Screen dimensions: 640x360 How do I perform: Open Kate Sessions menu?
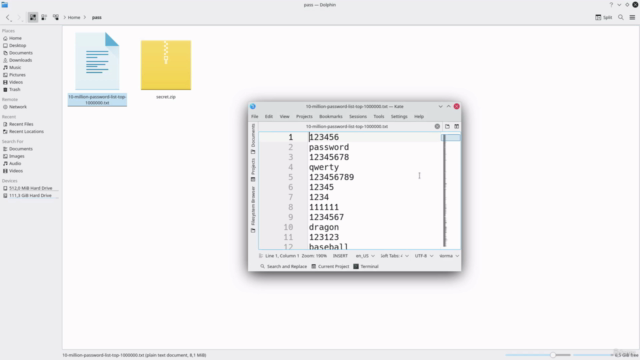[x=358, y=116]
